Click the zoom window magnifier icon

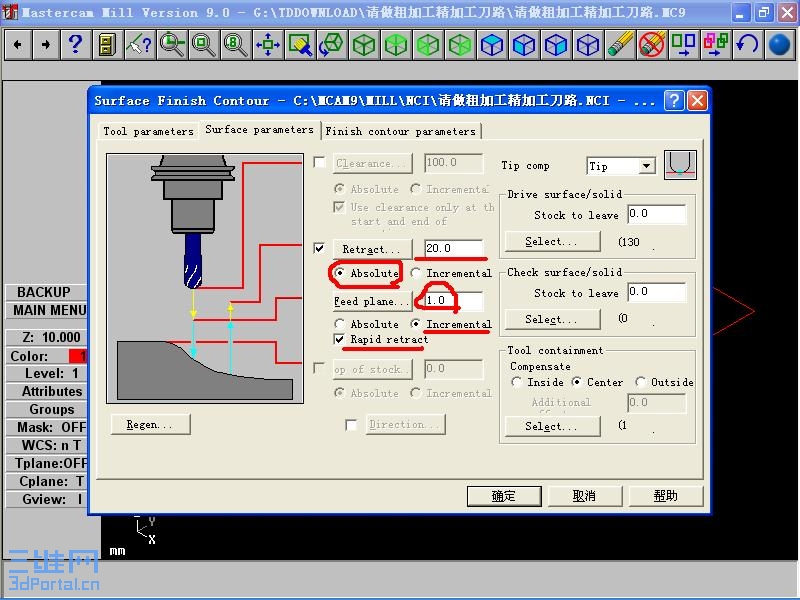point(172,44)
